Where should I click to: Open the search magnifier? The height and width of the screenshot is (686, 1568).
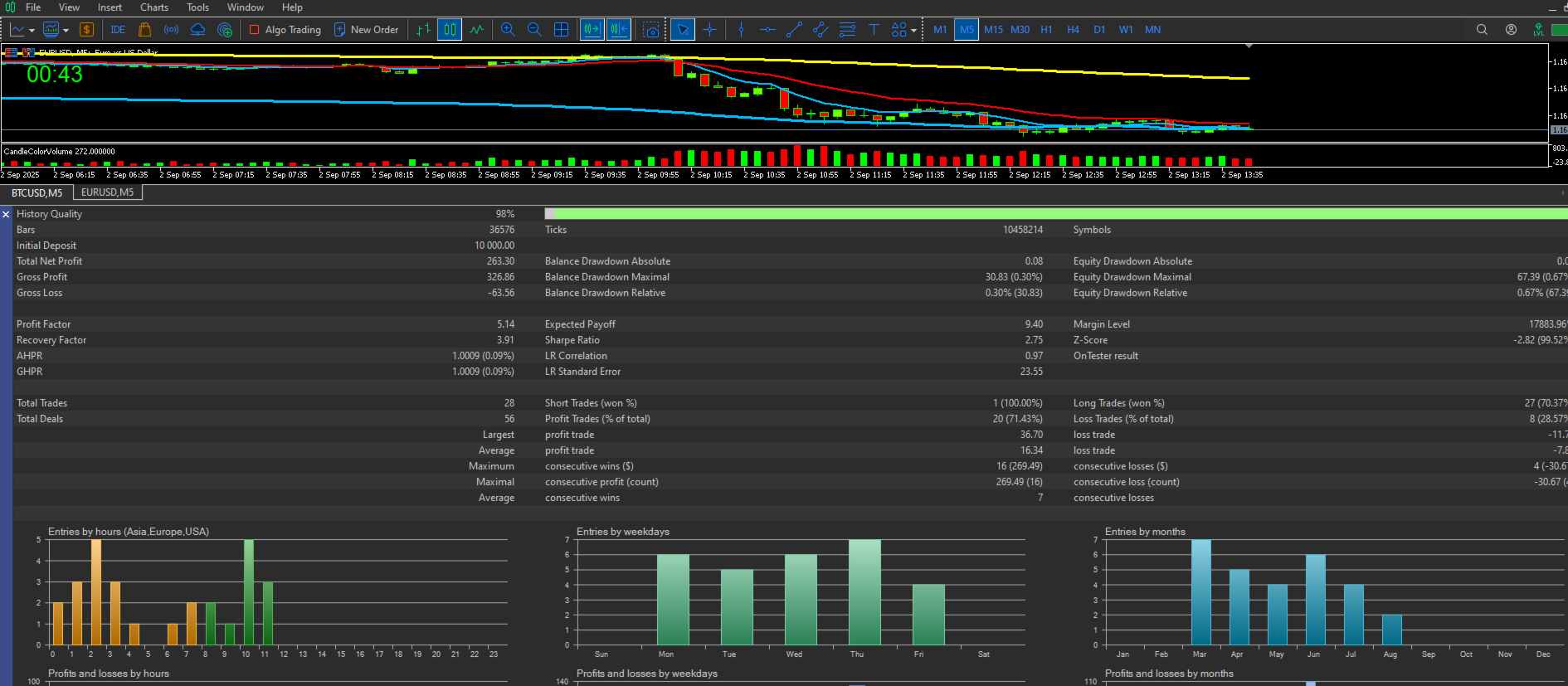[x=1482, y=30]
